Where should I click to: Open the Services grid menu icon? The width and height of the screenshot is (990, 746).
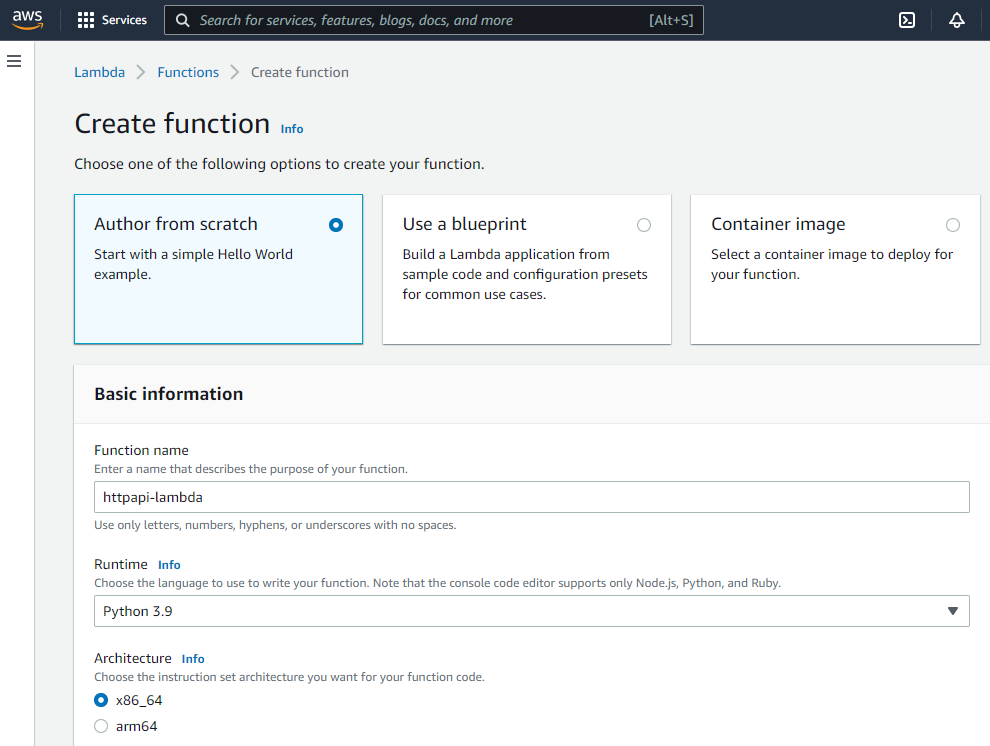[x=86, y=20]
